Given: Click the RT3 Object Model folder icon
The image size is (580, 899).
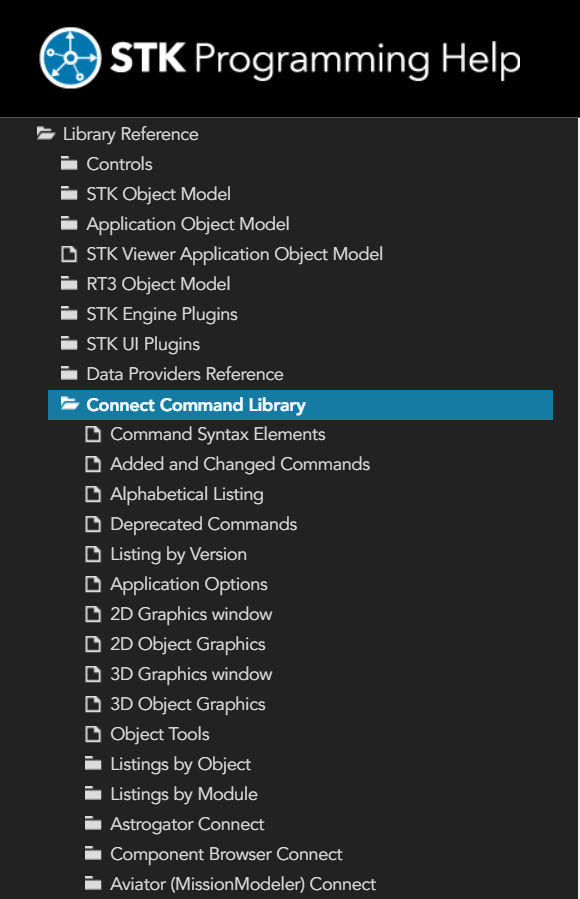Looking at the screenshot, I should coord(69,283).
